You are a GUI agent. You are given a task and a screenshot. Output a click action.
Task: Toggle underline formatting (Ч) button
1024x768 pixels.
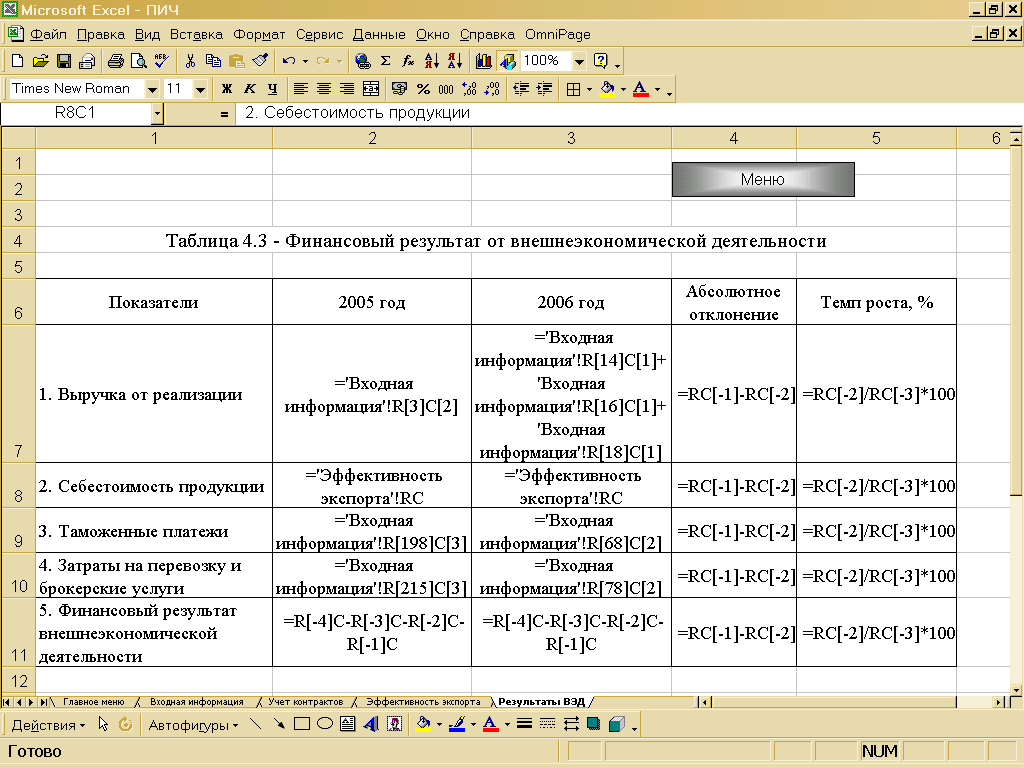(272, 89)
